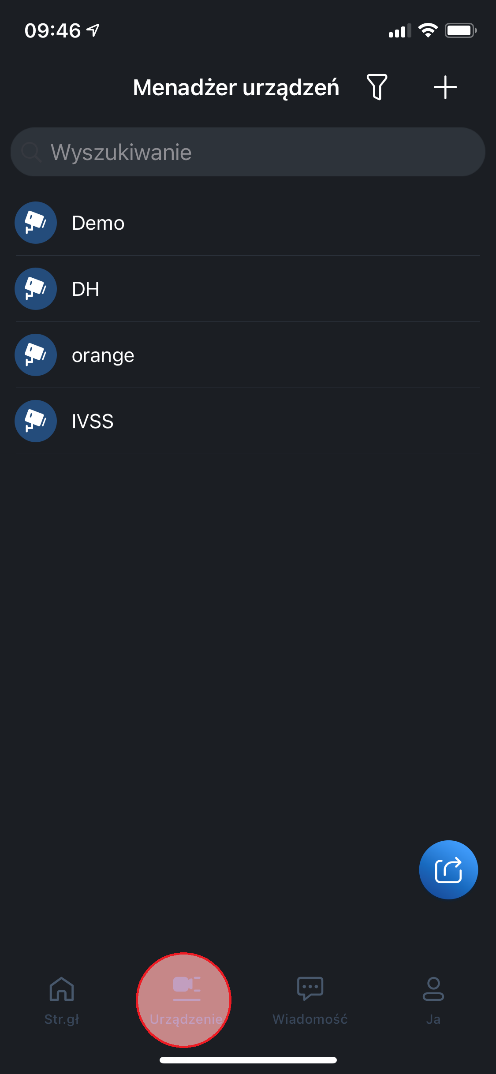Select the DH device row
This screenshot has height=1074, width=496.
coord(248,289)
